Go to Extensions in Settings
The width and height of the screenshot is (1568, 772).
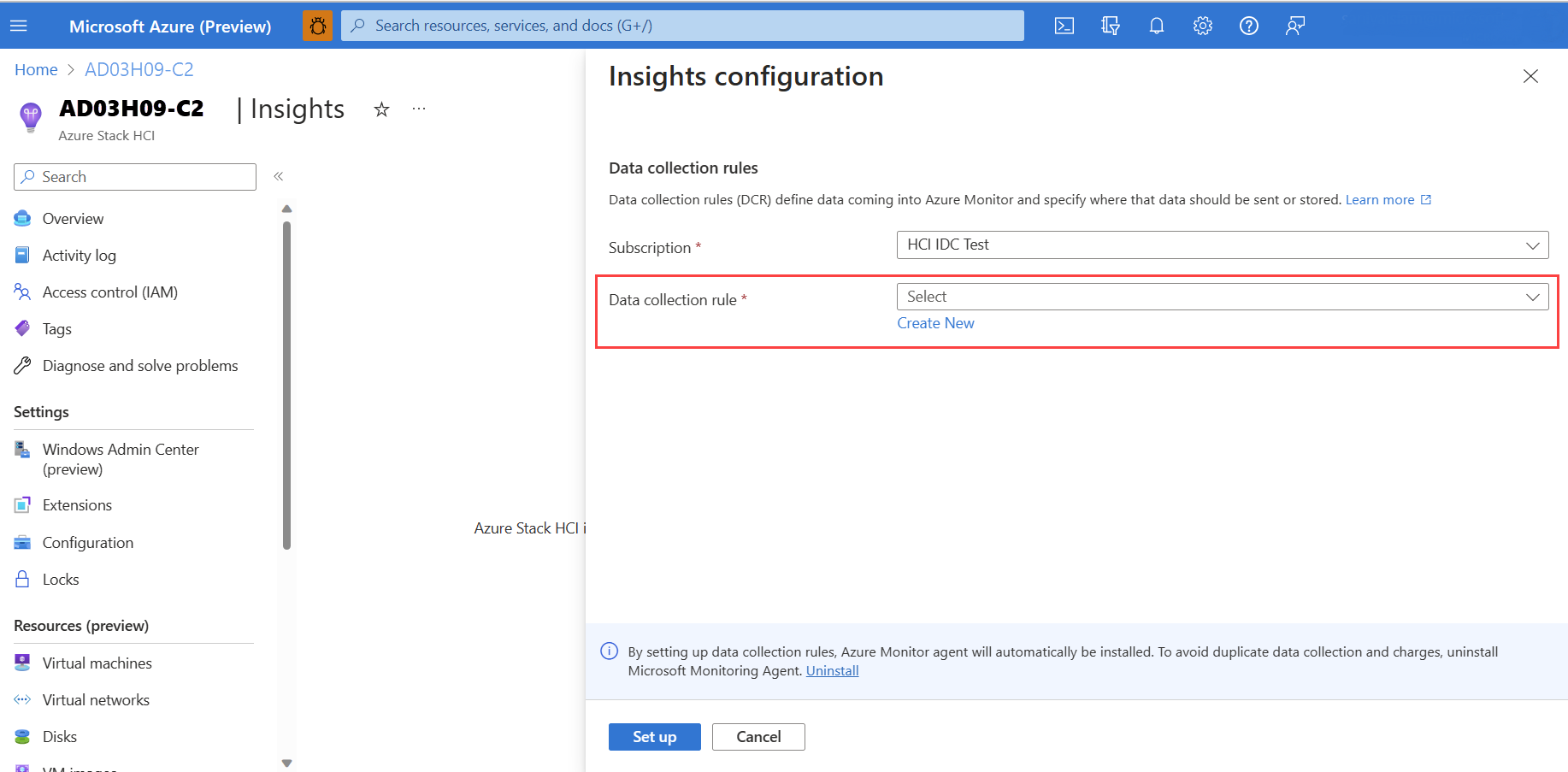[77, 505]
